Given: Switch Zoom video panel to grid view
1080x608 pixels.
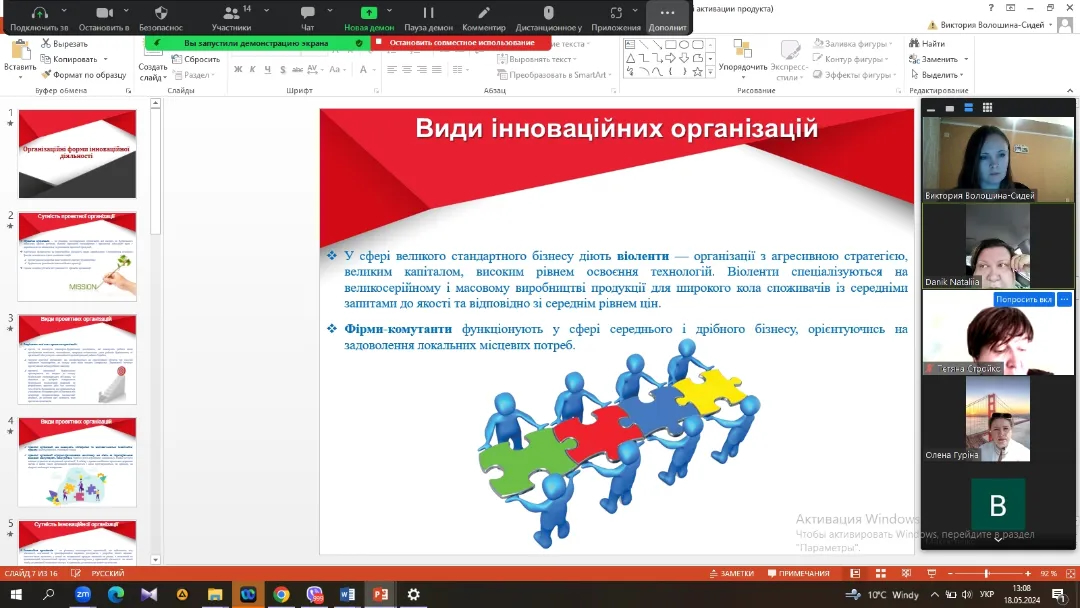Looking at the screenshot, I should coord(987,108).
